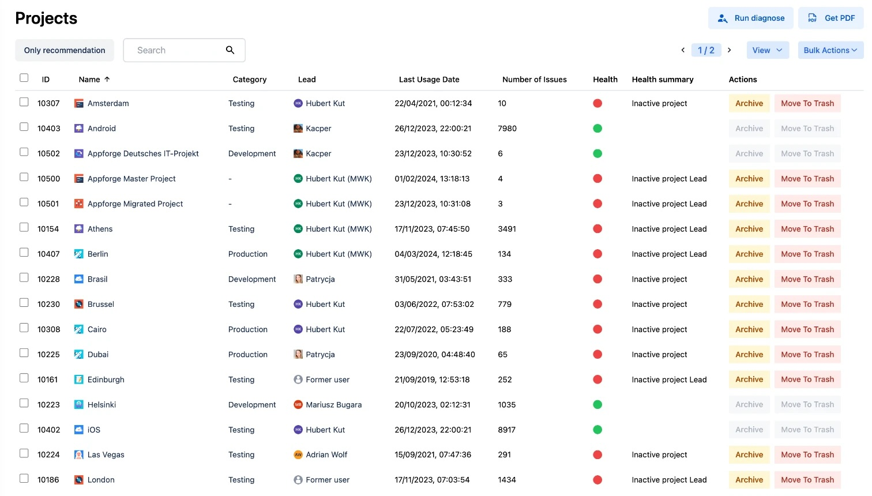Click the Amsterdam project avatar icon

pyautogui.click(x=79, y=104)
